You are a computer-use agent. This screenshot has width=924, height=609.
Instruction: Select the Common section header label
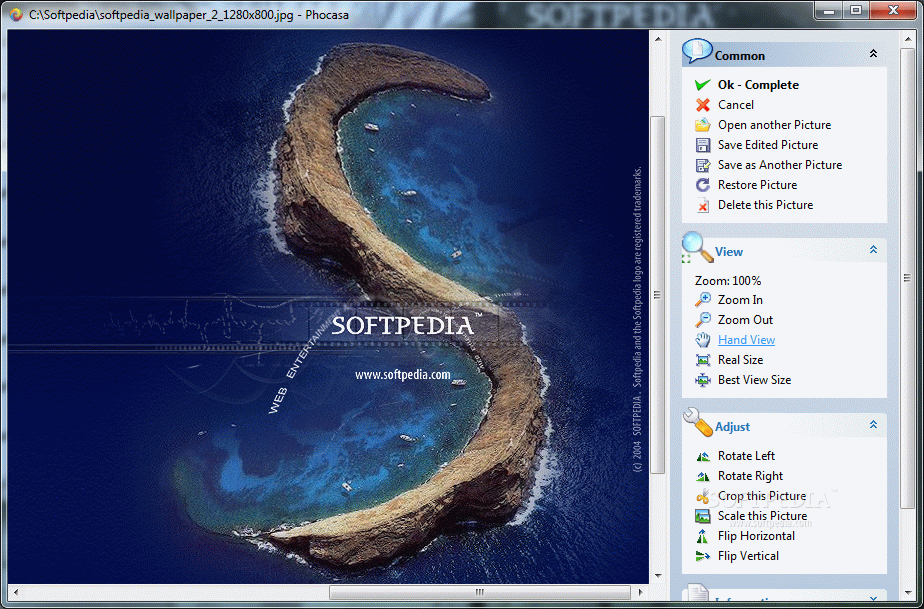click(x=740, y=56)
